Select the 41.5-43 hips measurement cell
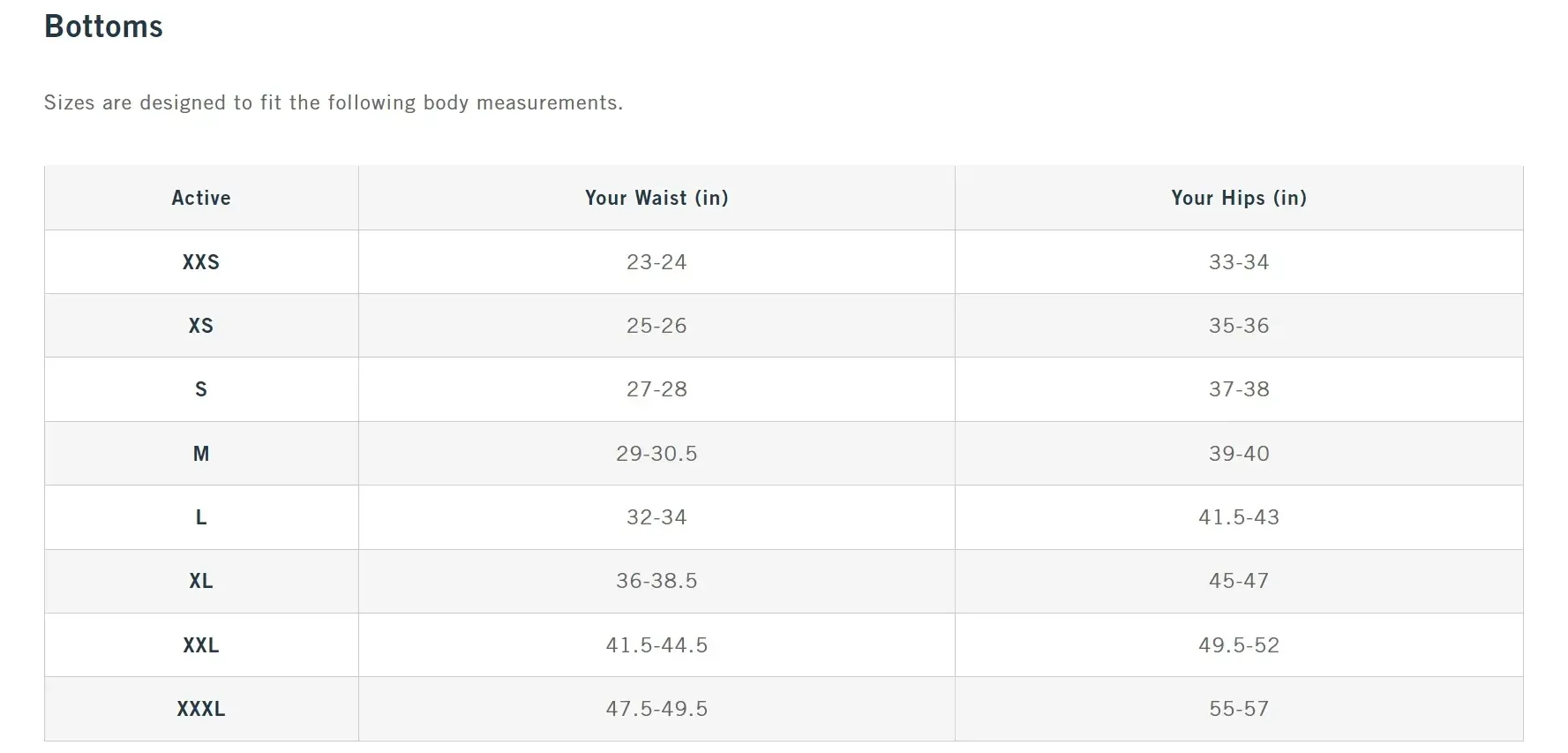 click(x=1239, y=517)
